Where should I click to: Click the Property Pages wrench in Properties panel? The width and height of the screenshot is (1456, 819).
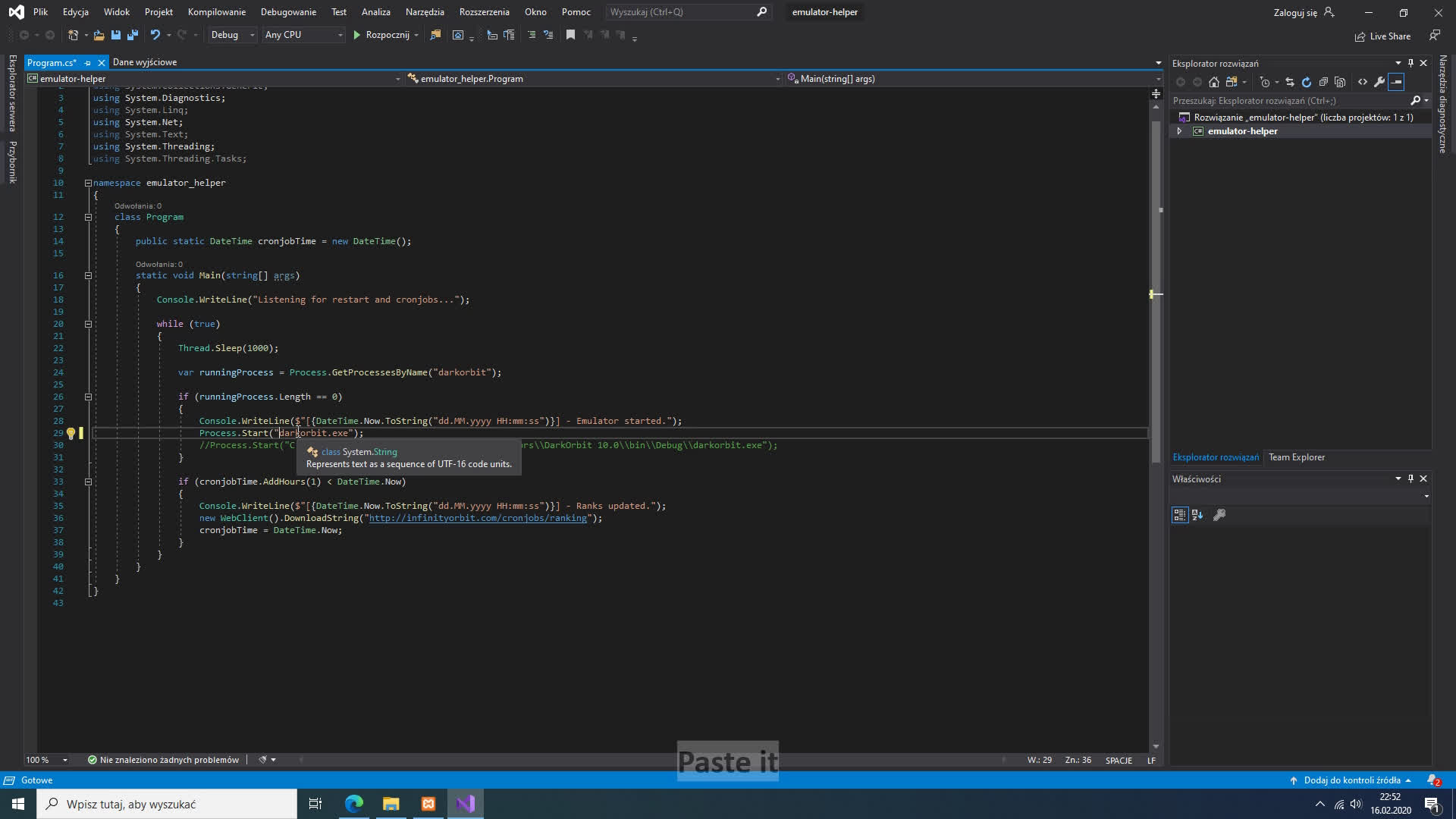click(1219, 515)
